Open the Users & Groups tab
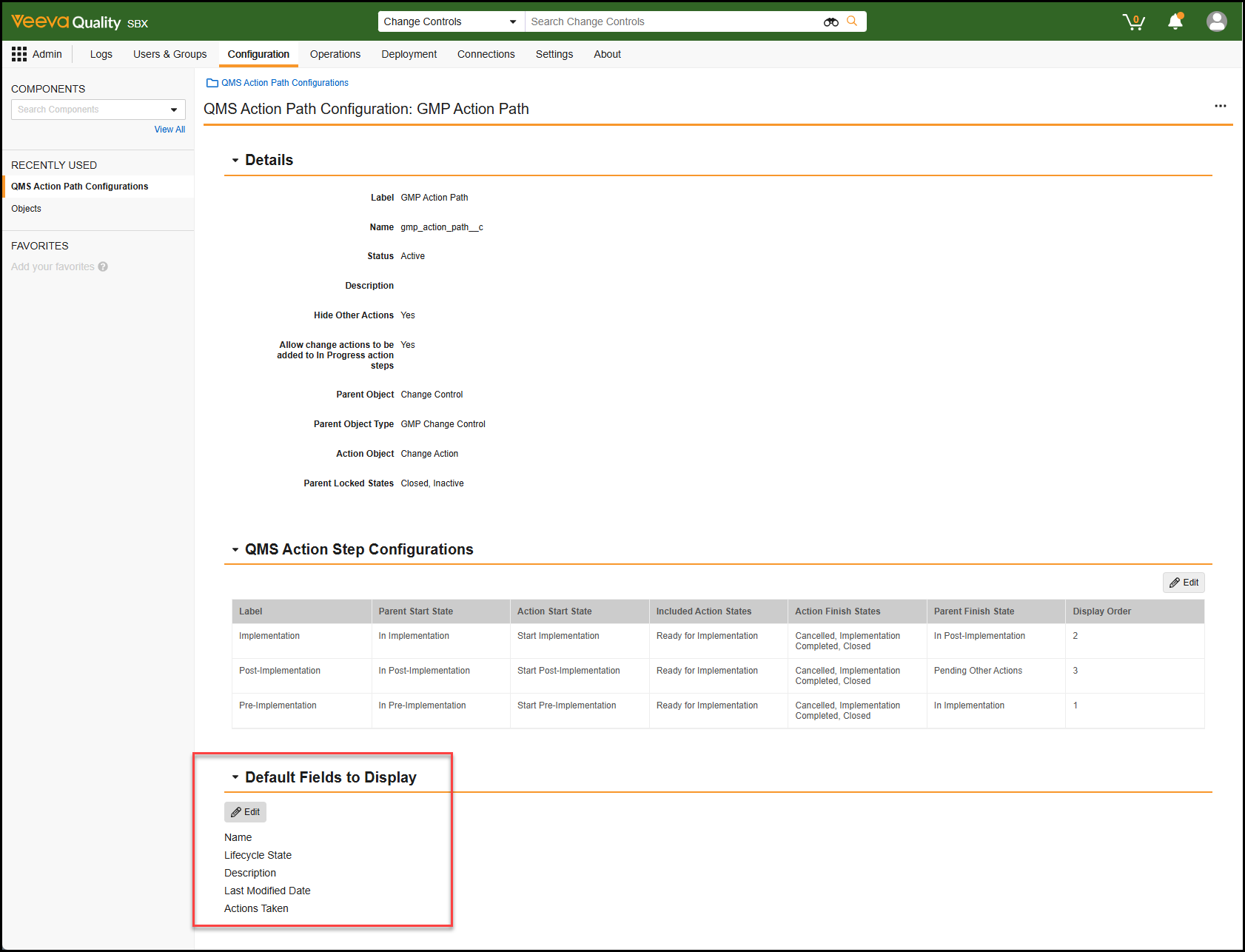This screenshot has width=1245, height=952. pyautogui.click(x=170, y=54)
